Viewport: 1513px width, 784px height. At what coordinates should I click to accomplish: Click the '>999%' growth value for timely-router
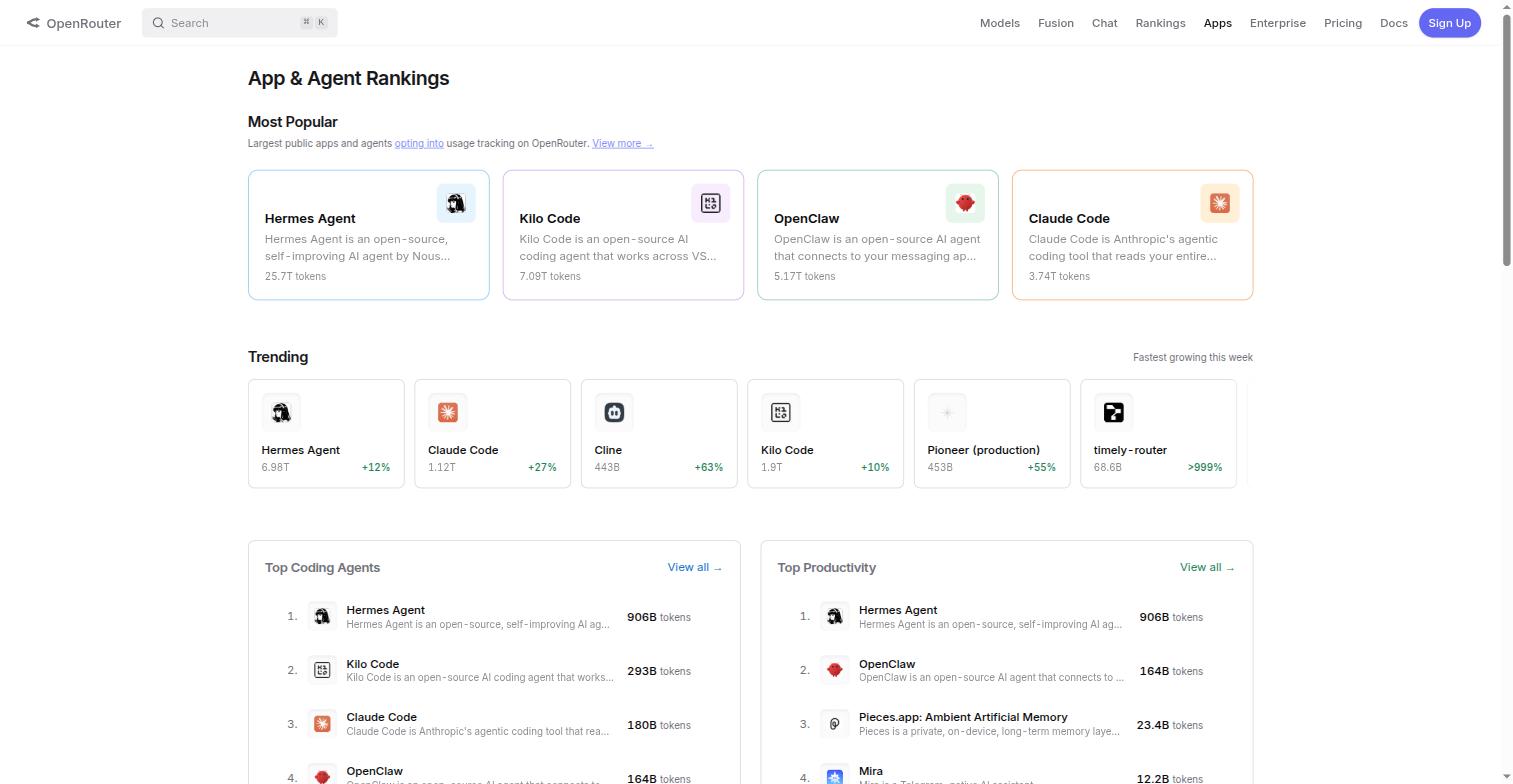coord(1205,467)
